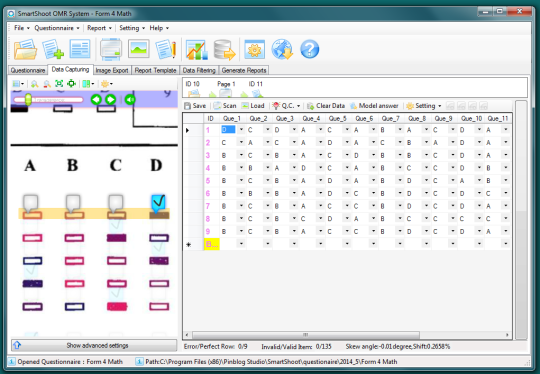Open the bar chart report icon
The height and width of the screenshot is (374, 540).
point(197,50)
